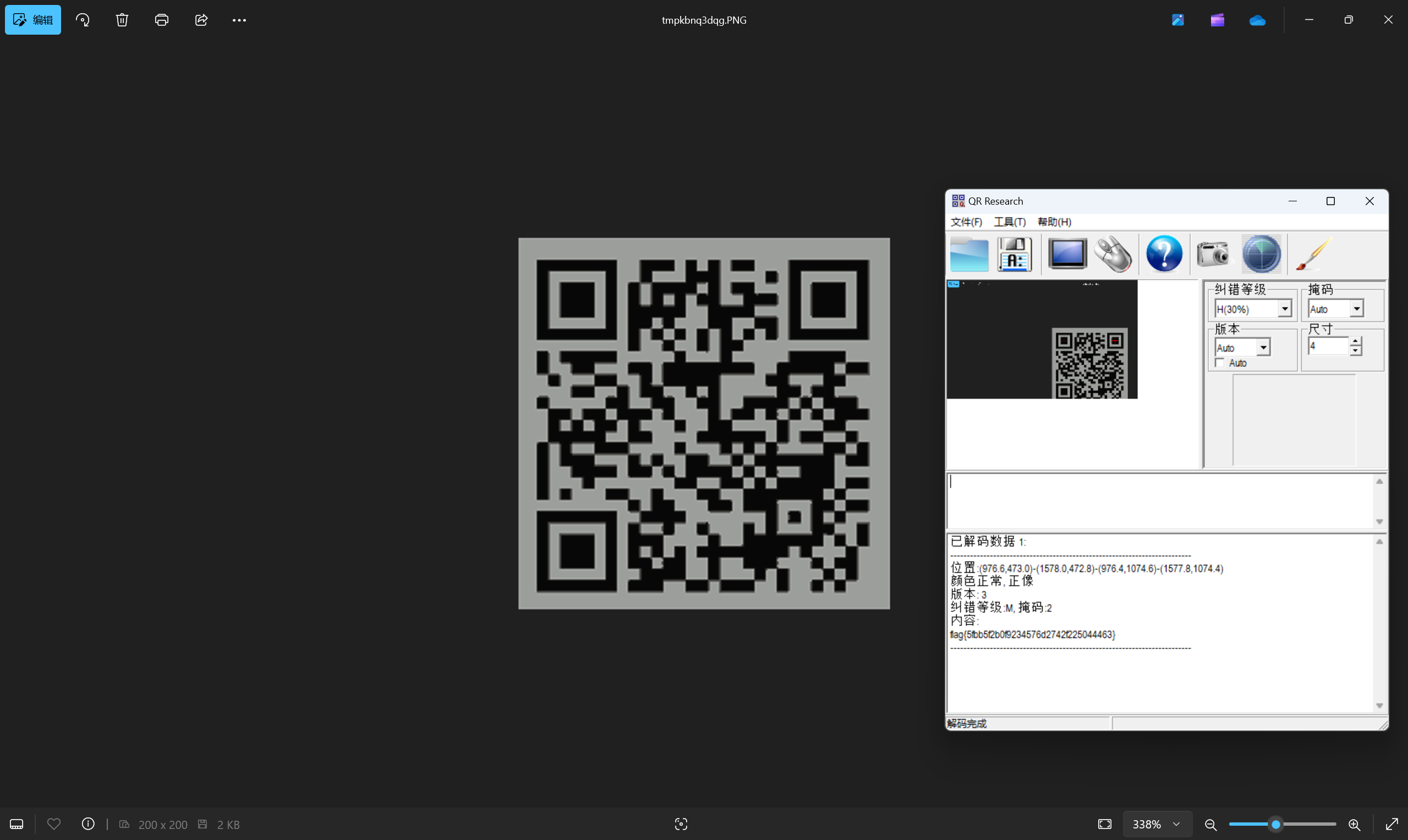Favorite the image with heart icon
The image size is (1408, 840).
coord(54,824)
